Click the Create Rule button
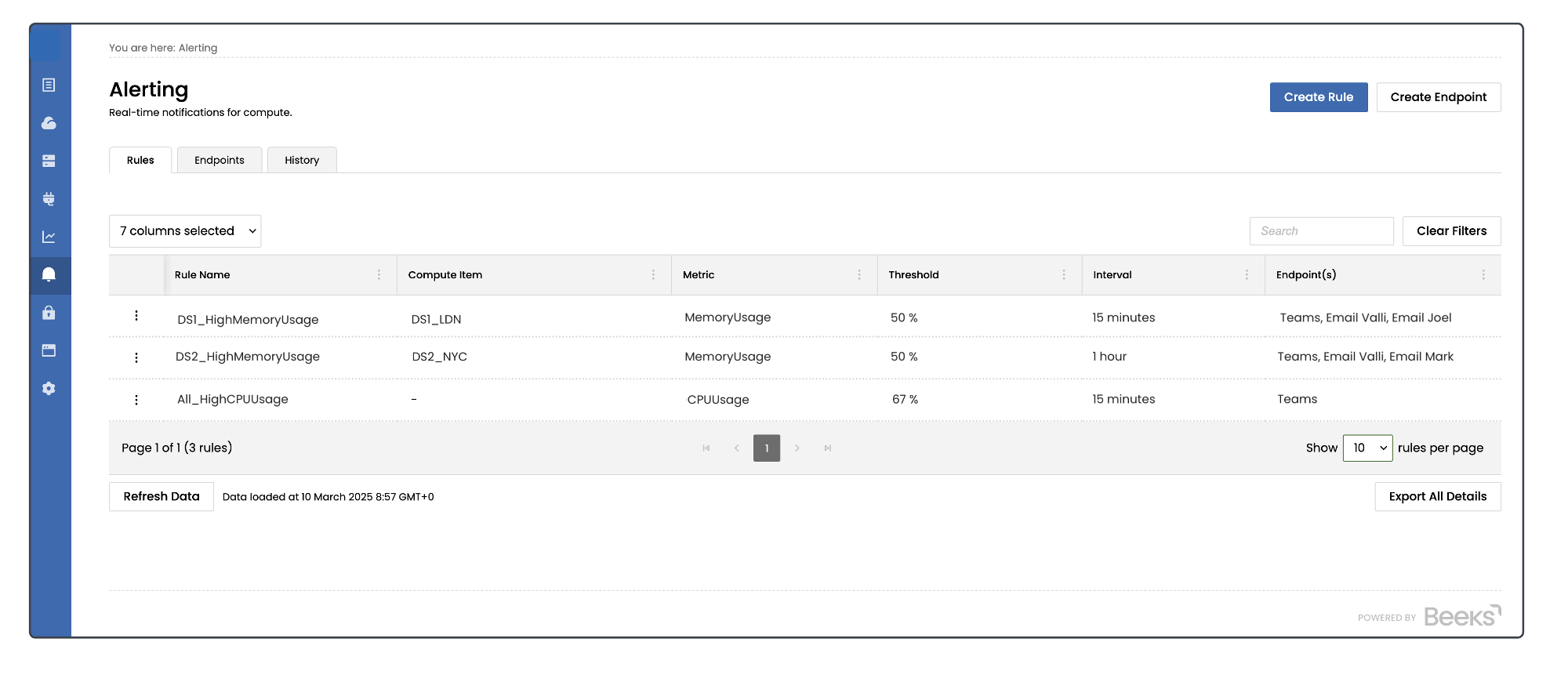This screenshot has height=689, width=1568. click(x=1318, y=97)
